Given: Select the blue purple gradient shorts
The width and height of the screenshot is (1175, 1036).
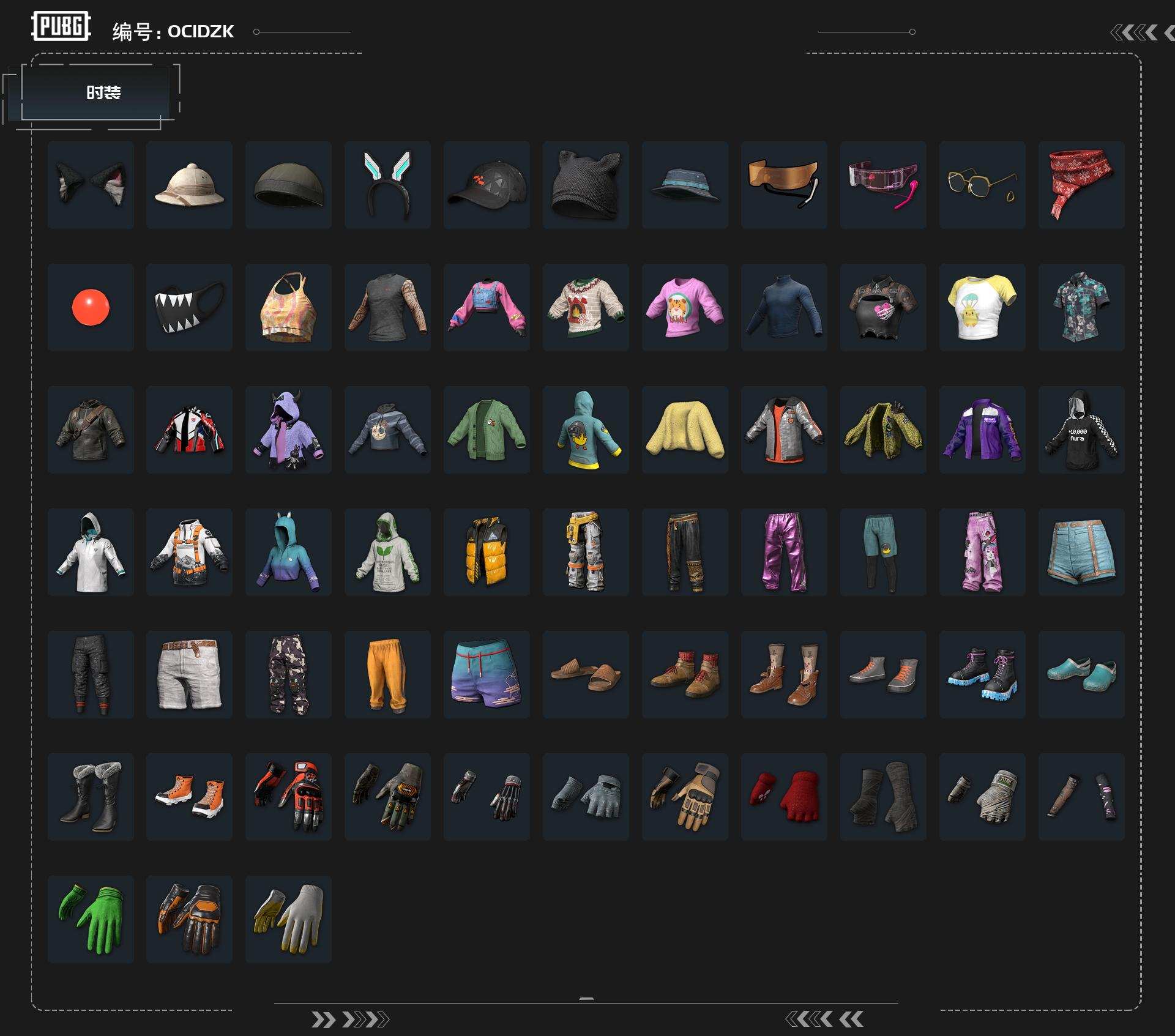Looking at the screenshot, I should click(487, 674).
